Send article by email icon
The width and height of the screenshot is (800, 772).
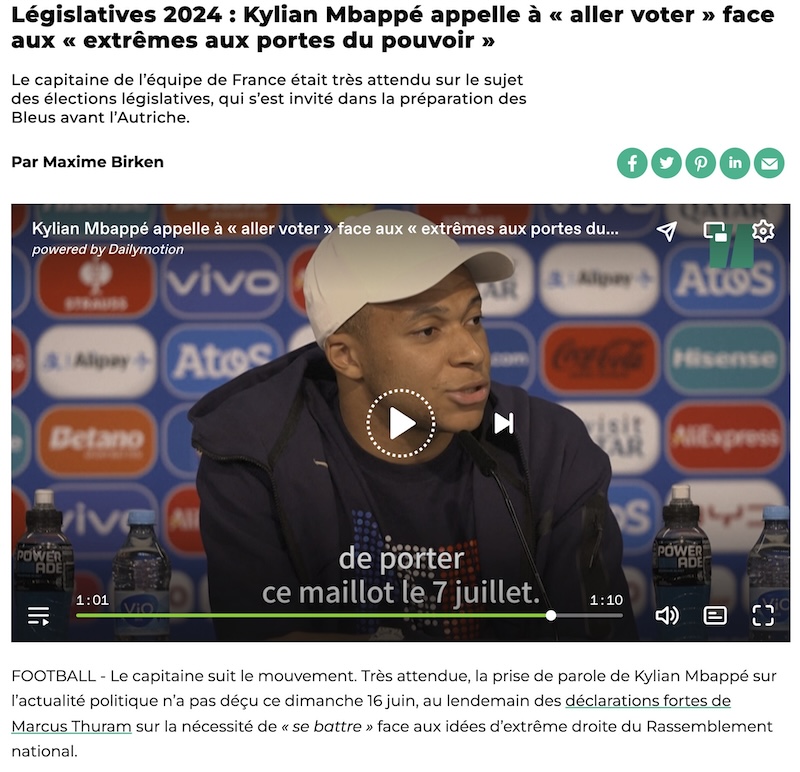pos(769,163)
